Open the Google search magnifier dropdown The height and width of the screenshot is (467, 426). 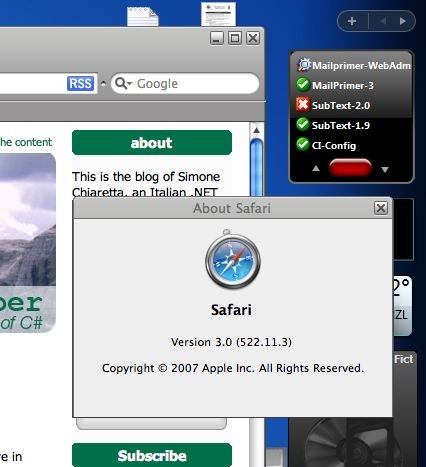tap(123, 84)
